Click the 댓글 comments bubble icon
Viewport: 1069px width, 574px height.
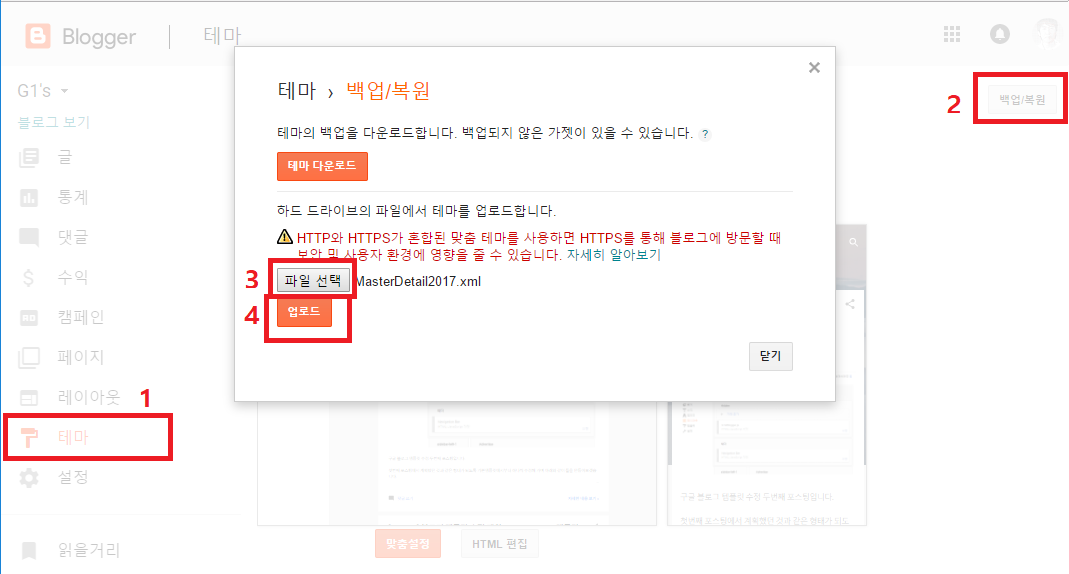coord(29,238)
